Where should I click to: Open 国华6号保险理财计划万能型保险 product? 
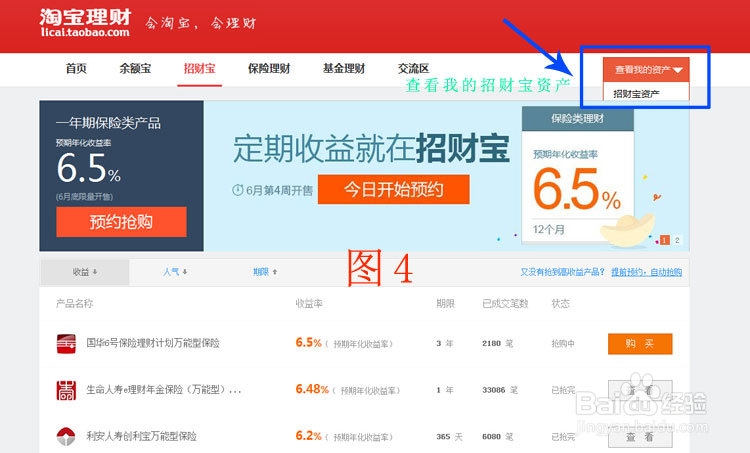(153, 343)
